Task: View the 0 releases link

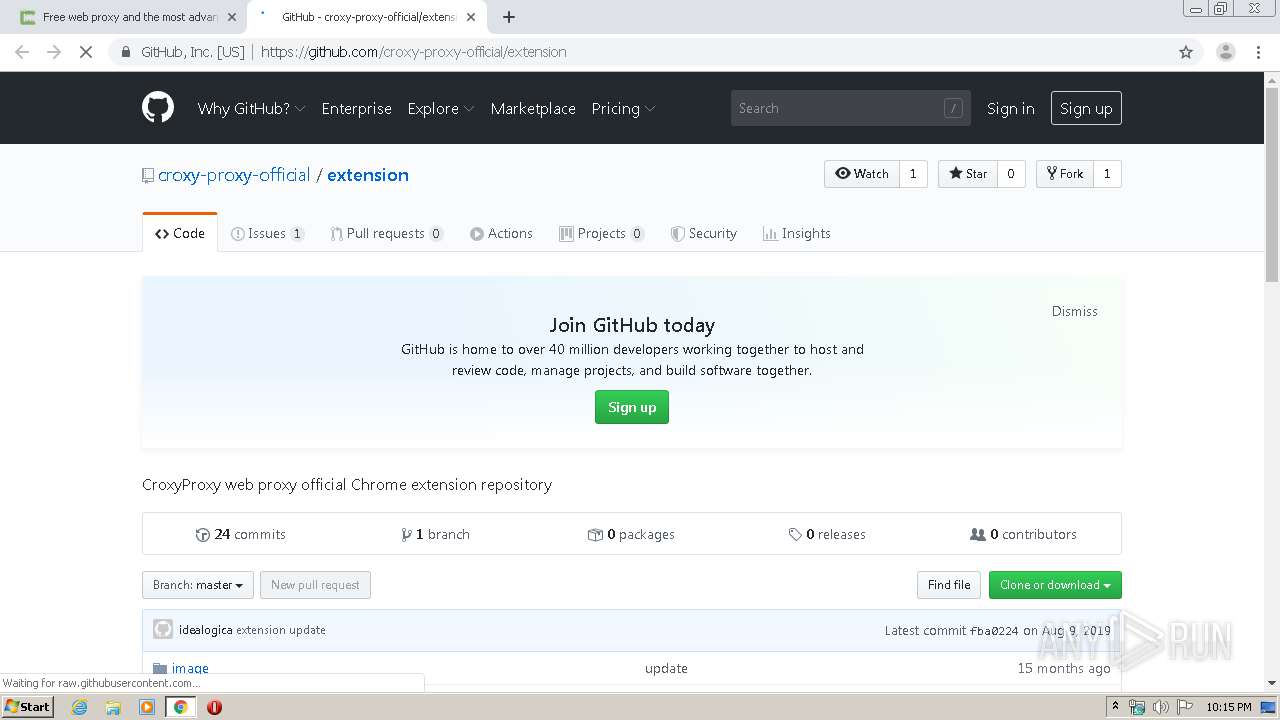Action: (x=827, y=534)
